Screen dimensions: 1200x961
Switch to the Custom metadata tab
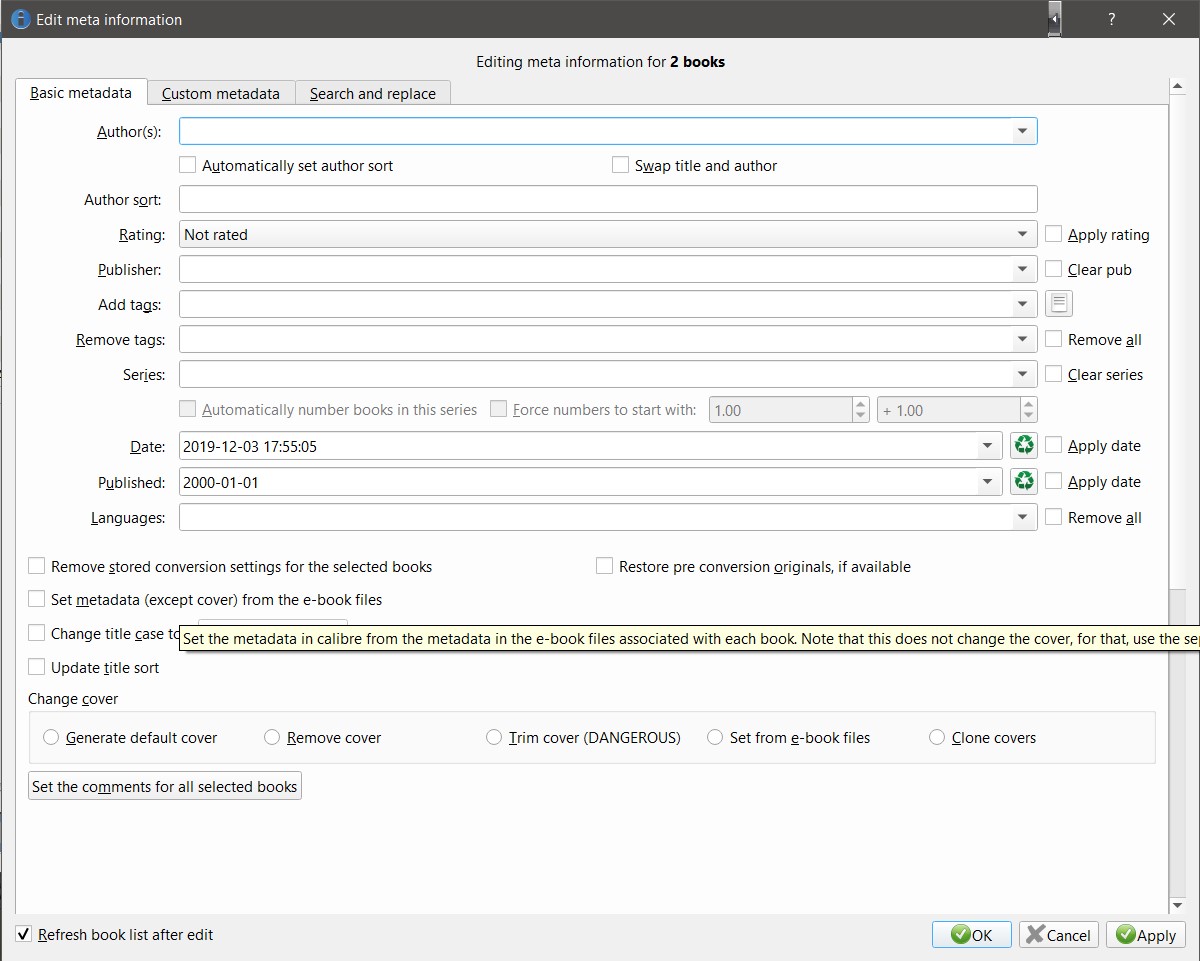221,93
